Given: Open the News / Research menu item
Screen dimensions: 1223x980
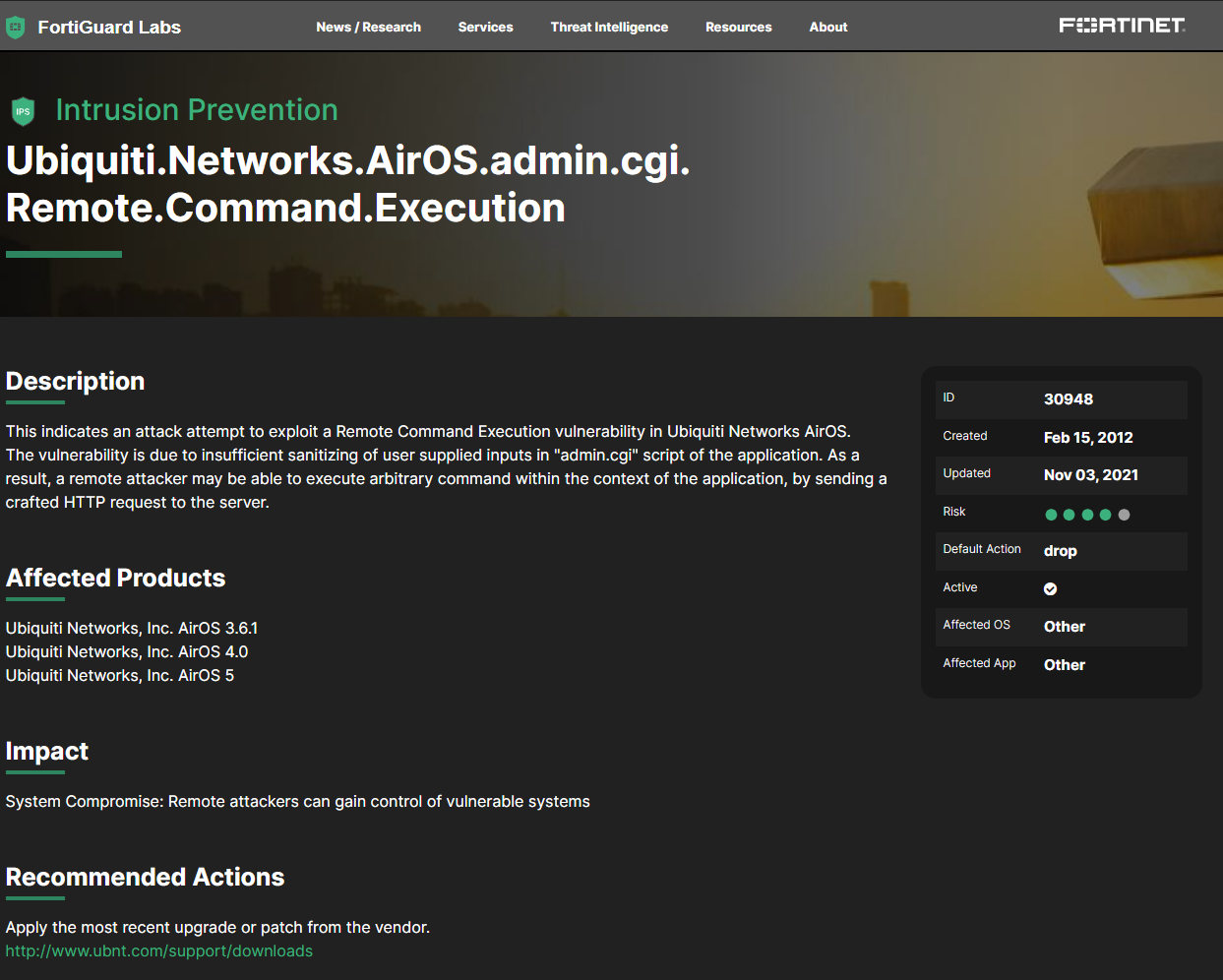Looking at the screenshot, I should coord(368,27).
